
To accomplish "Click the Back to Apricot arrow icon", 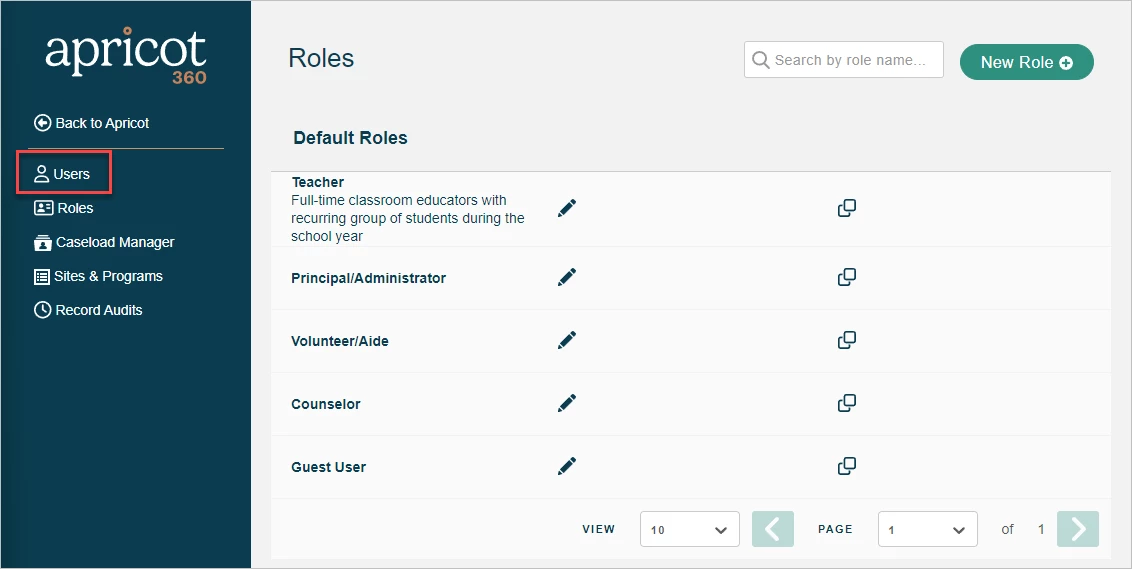I will 43,123.
